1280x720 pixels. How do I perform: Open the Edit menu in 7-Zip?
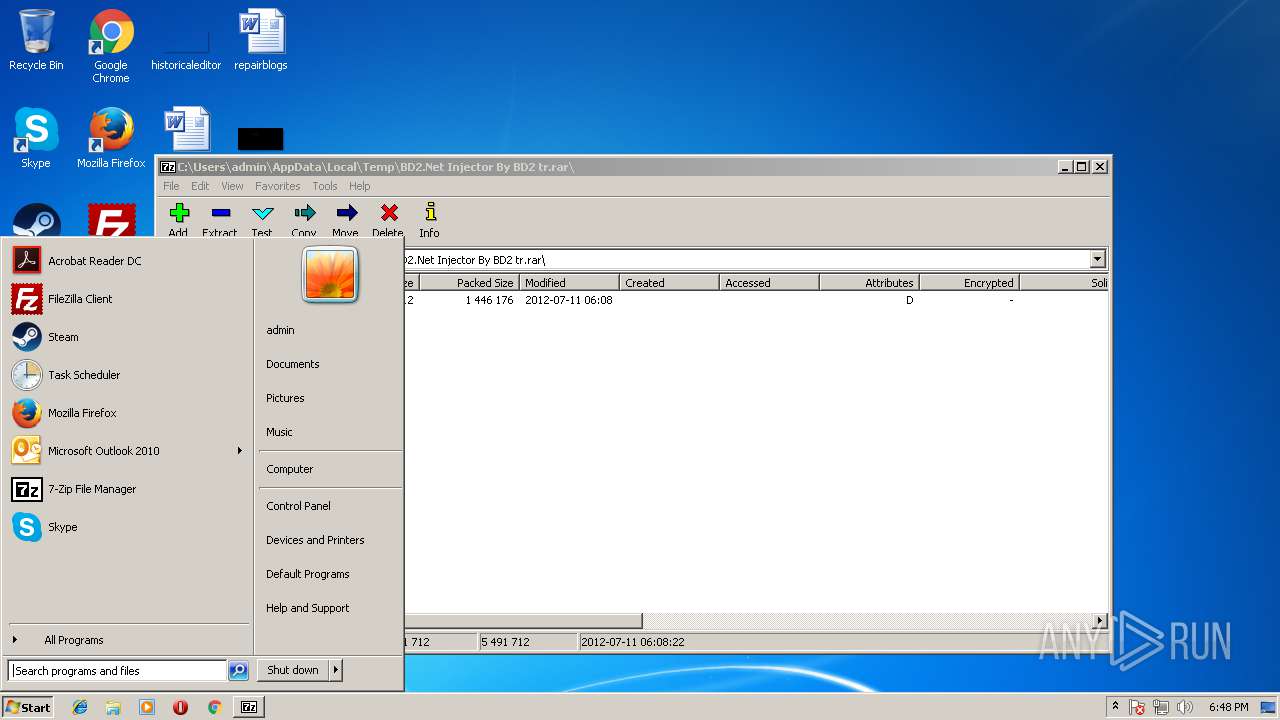pyautogui.click(x=200, y=186)
